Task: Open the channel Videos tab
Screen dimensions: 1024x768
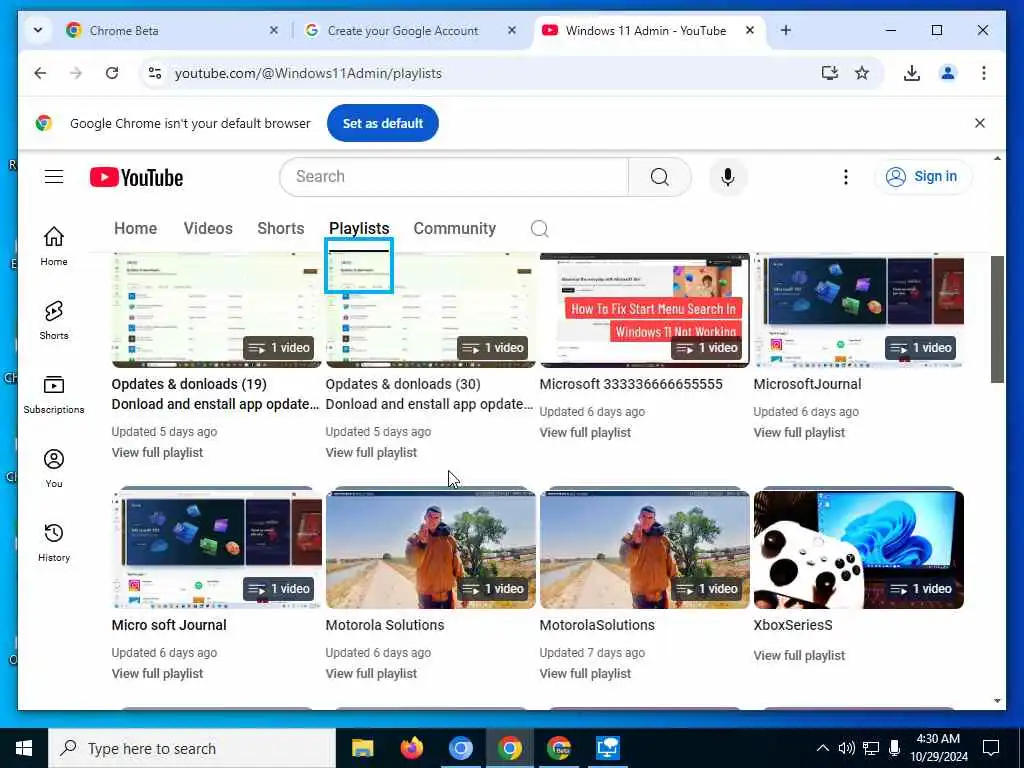Action: 208,229
